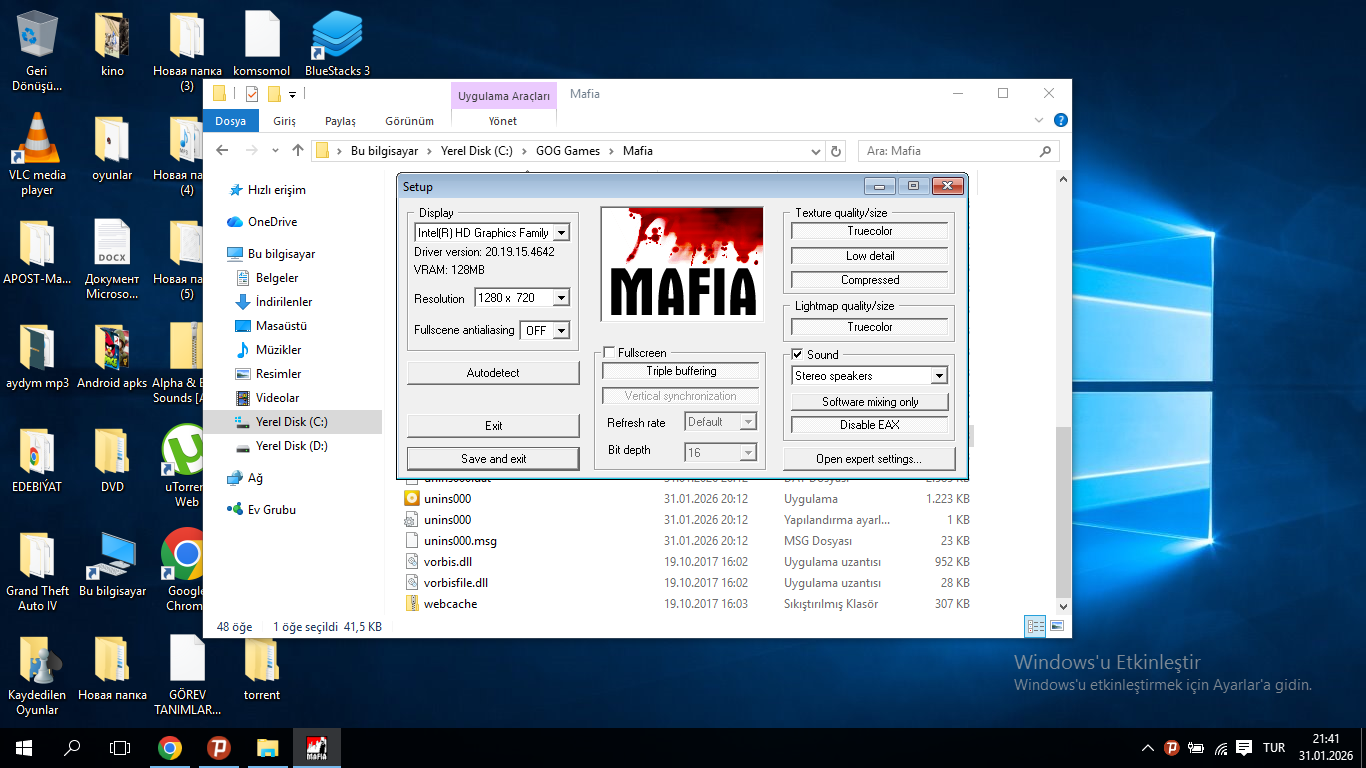Open the Dosya tab
The height and width of the screenshot is (768, 1366).
(231, 121)
